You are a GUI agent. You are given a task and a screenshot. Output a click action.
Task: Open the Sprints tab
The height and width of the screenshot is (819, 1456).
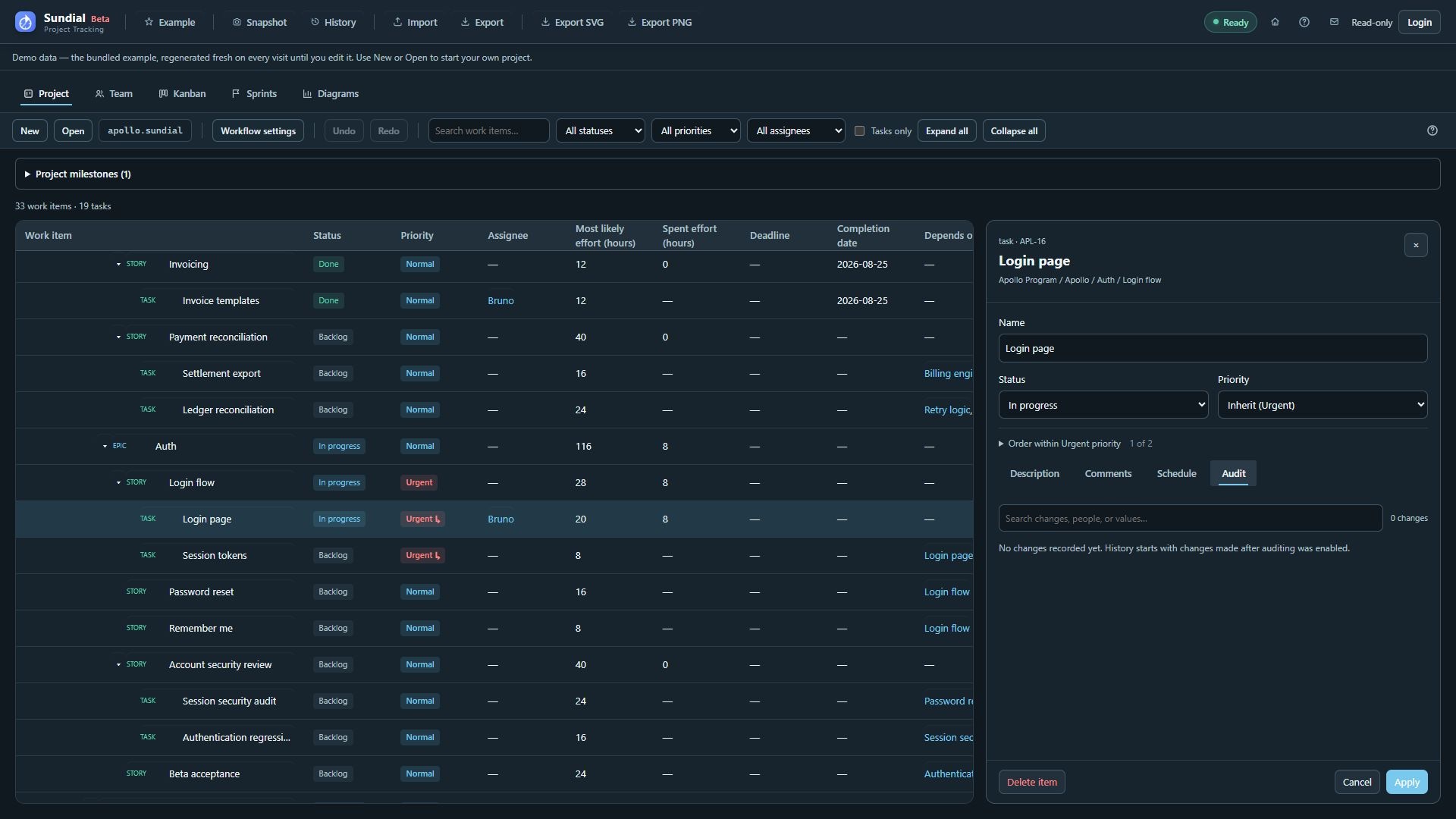(254, 93)
